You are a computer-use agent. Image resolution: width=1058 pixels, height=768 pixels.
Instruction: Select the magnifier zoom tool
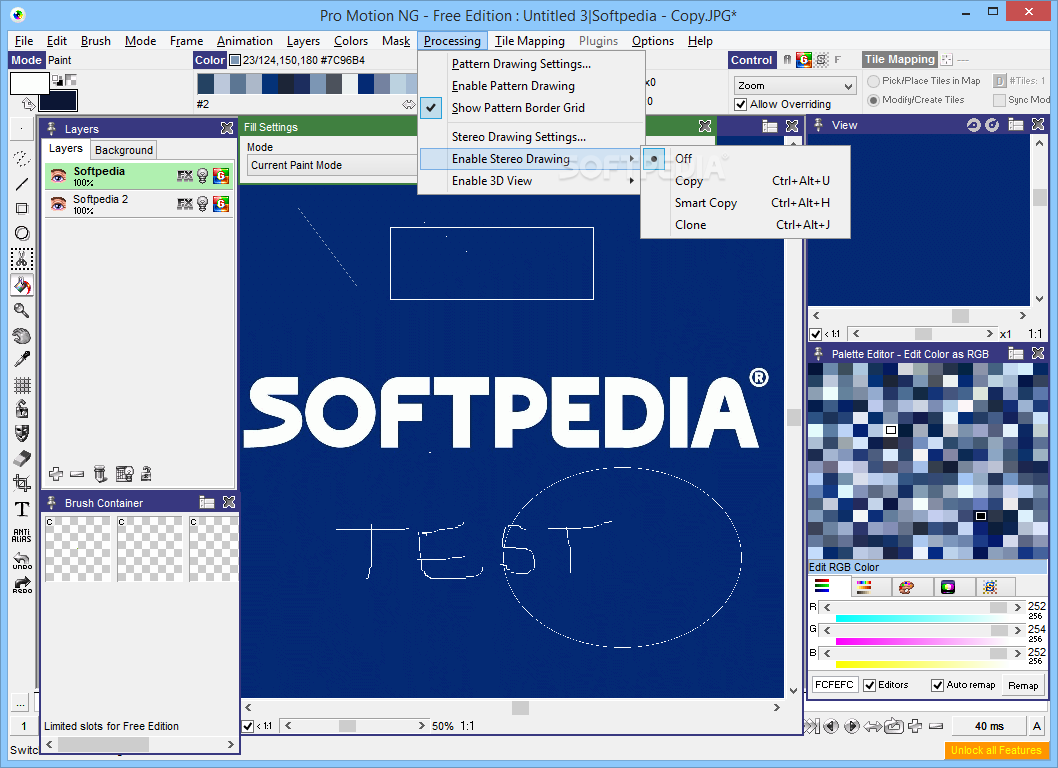click(22, 310)
